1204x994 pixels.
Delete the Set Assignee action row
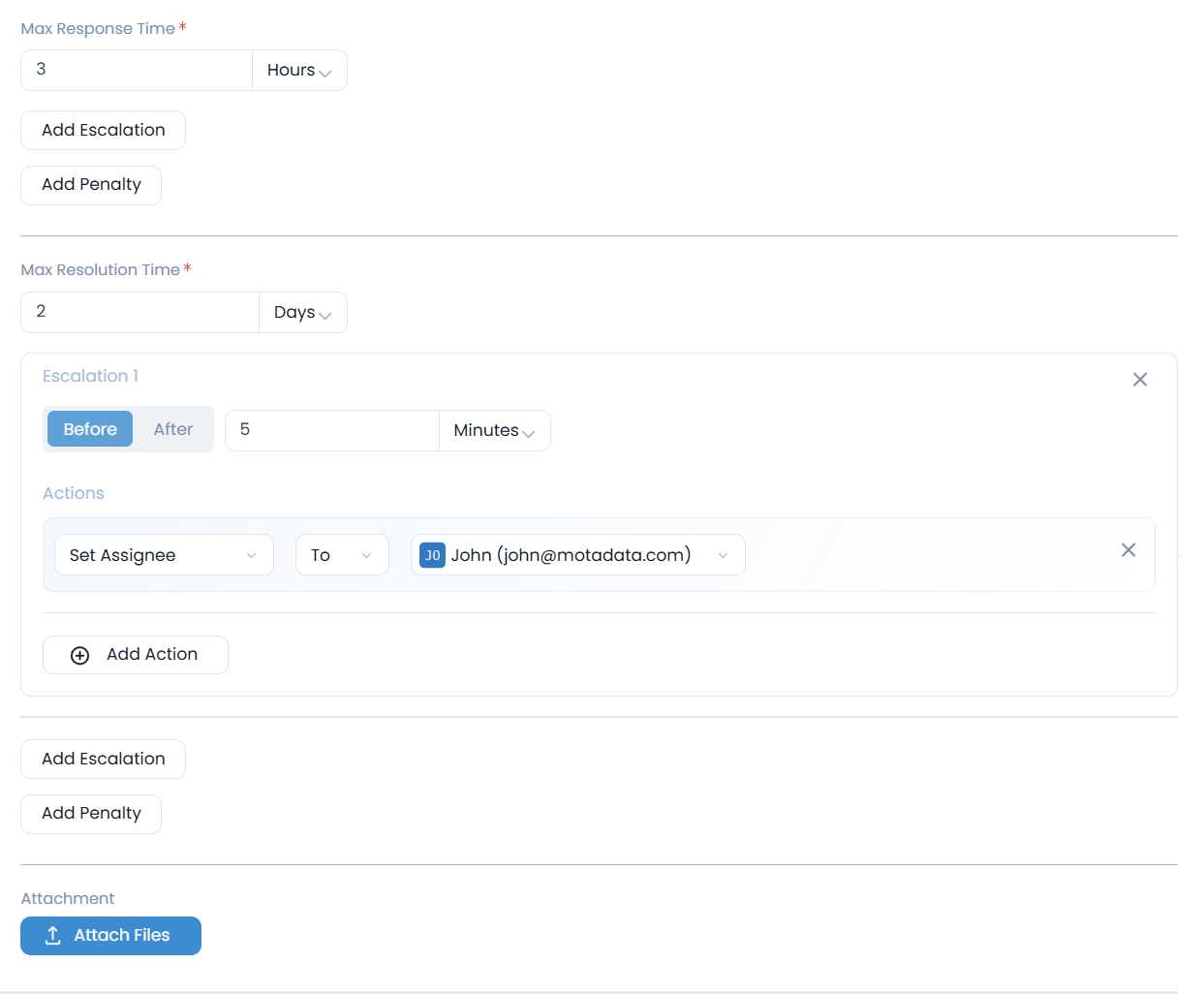pos(1128,550)
